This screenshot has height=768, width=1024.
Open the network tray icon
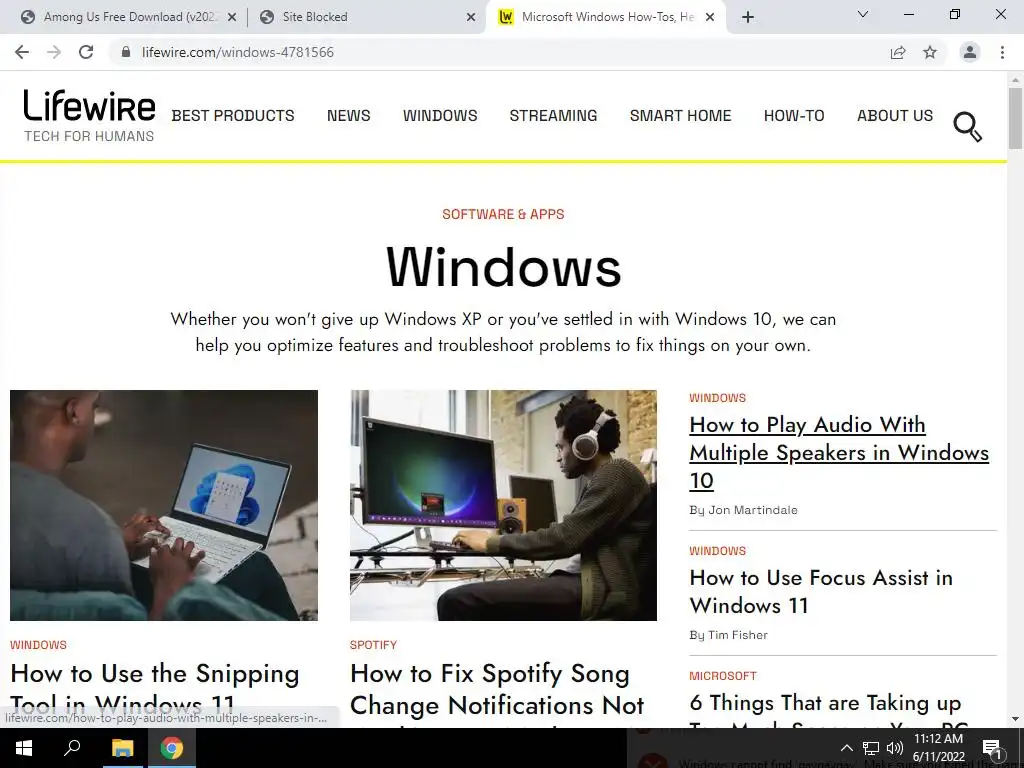[871, 748]
